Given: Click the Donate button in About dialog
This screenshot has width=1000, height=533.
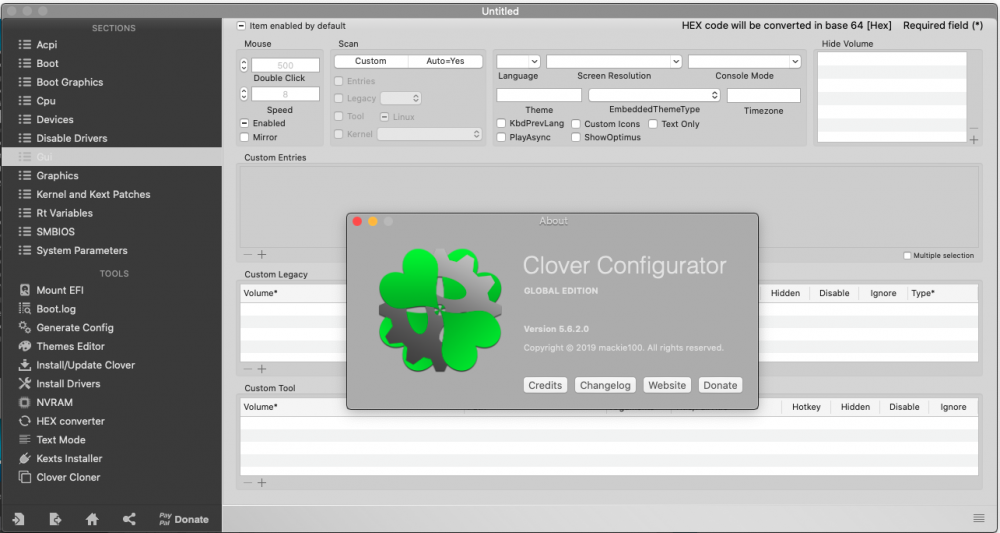Looking at the screenshot, I should click(x=720, y=385).
